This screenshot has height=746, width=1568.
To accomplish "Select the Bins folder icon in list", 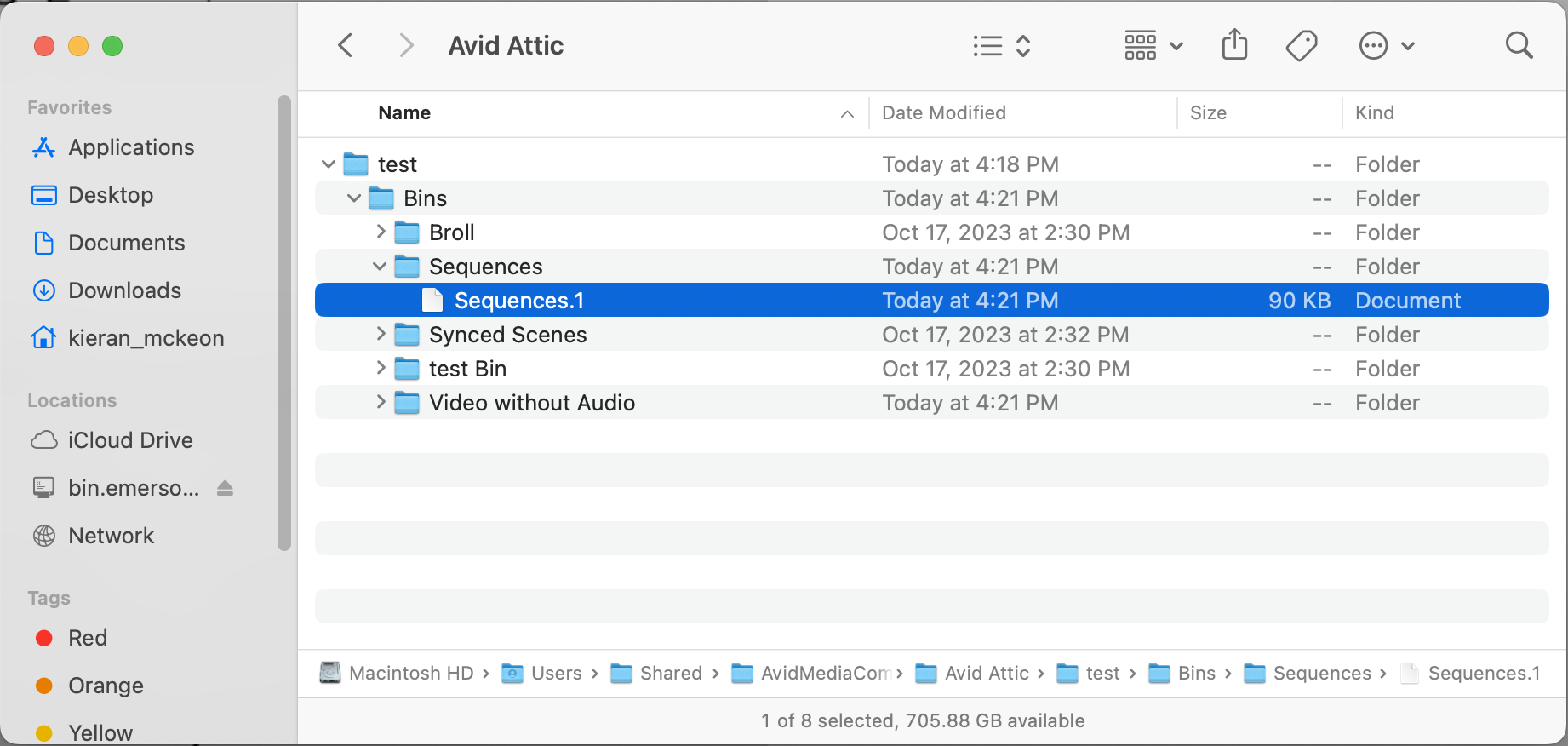I will [381, 198].
